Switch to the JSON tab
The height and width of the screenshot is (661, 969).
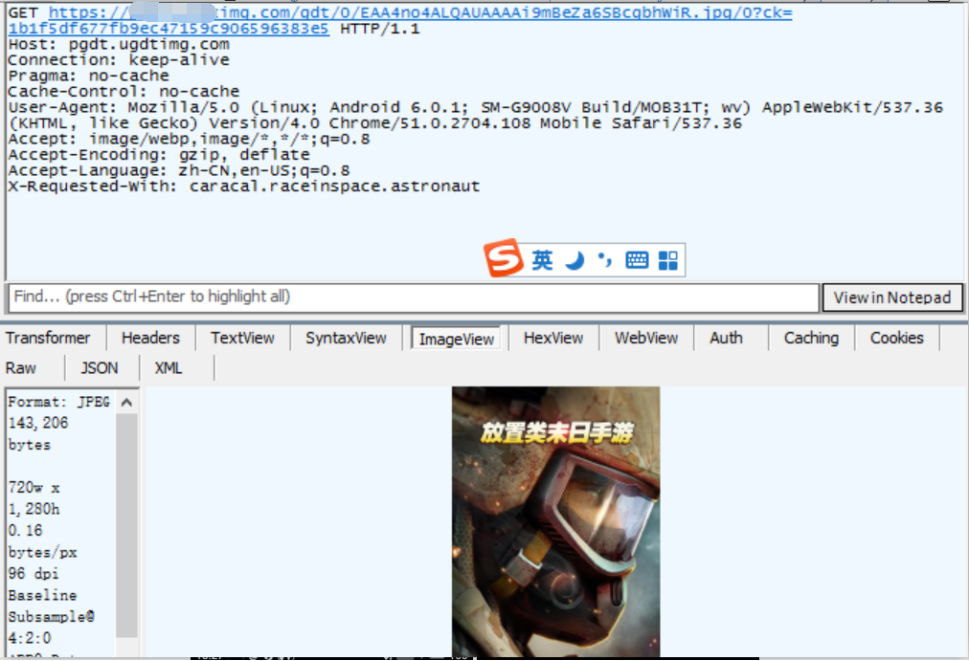[x=99, y=368]
